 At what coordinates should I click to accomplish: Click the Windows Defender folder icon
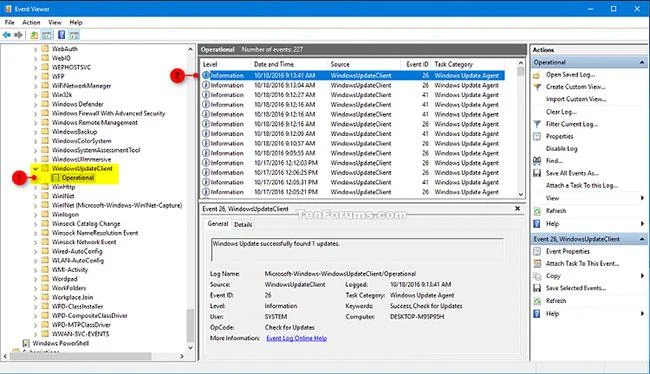[x=45, y=104]
